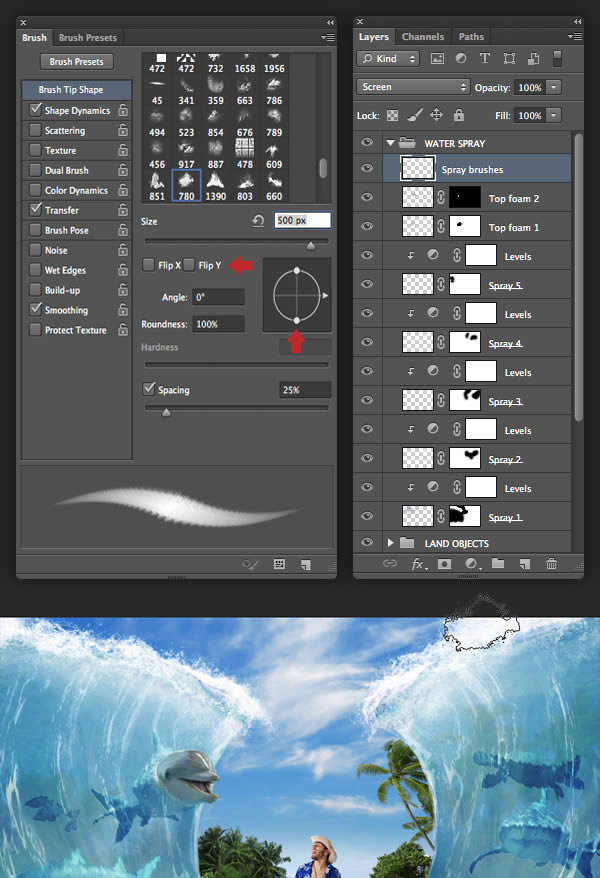Enable Texture checkbox
This screenshot has width=600, height=878.
coord(35,150)
